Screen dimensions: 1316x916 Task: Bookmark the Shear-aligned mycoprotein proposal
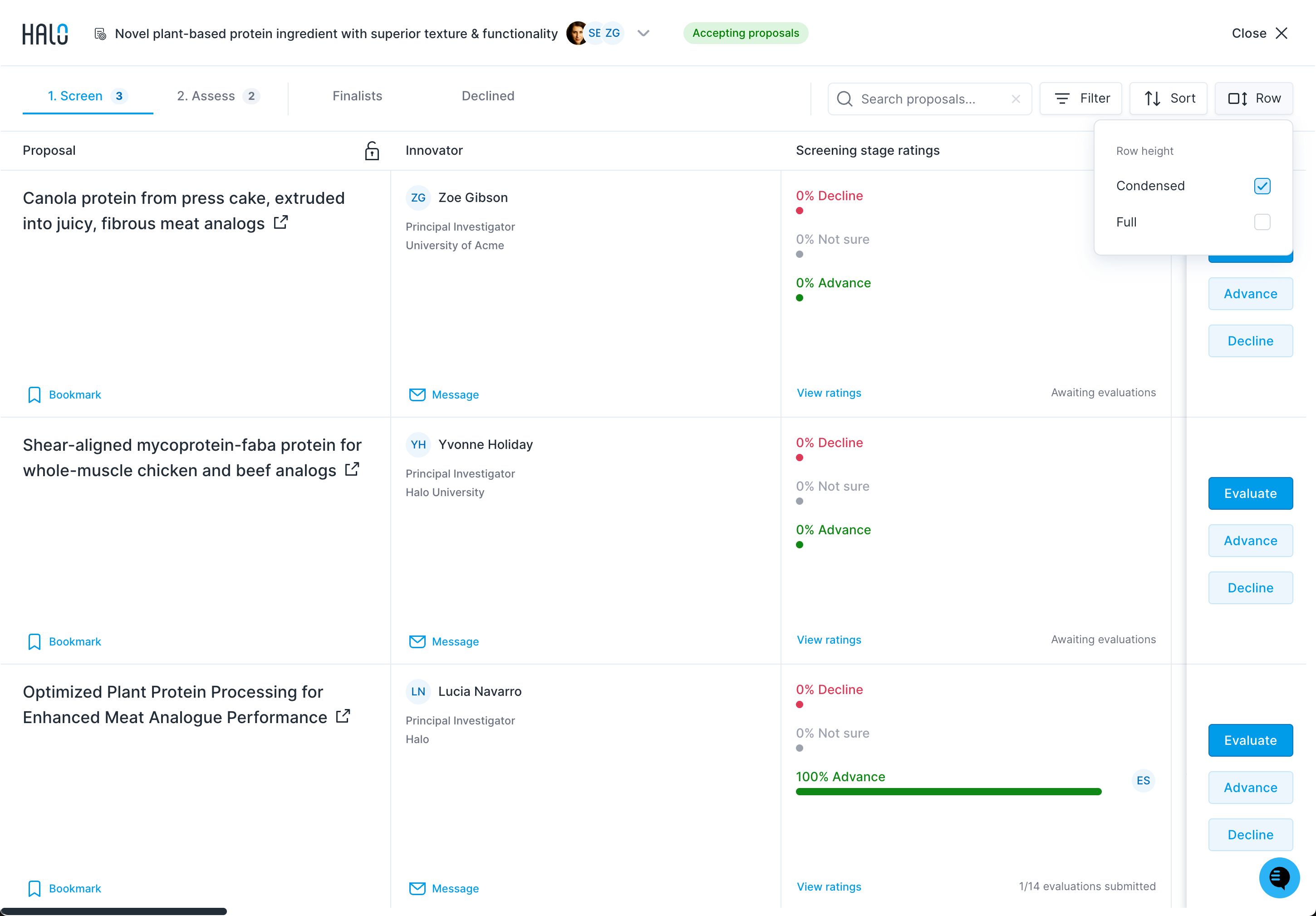pyautogui.click(x=64, y=641)
